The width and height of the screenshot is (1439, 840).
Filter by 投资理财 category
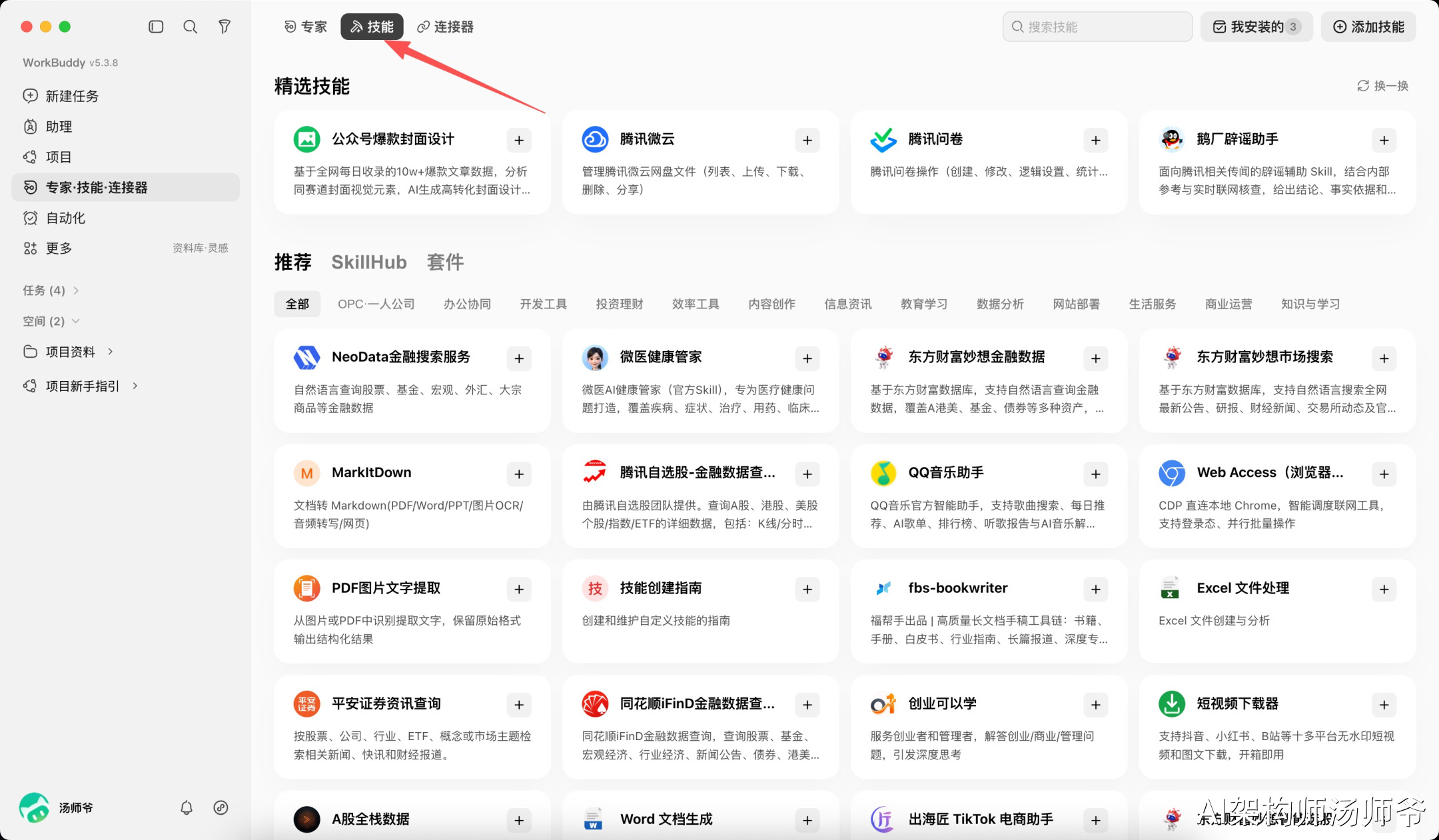click(x=620, y=304)
